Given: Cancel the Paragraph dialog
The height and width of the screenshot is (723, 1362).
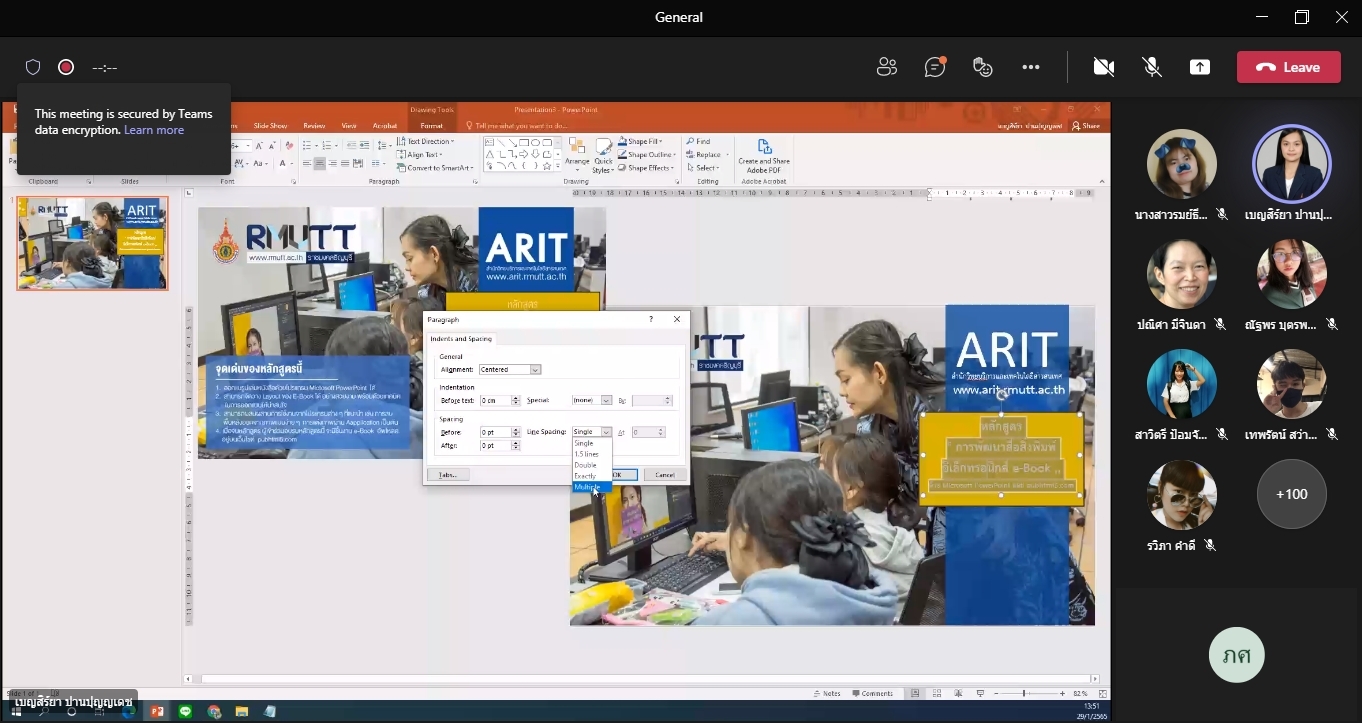Looking at the screenshot, I should 665,475.
